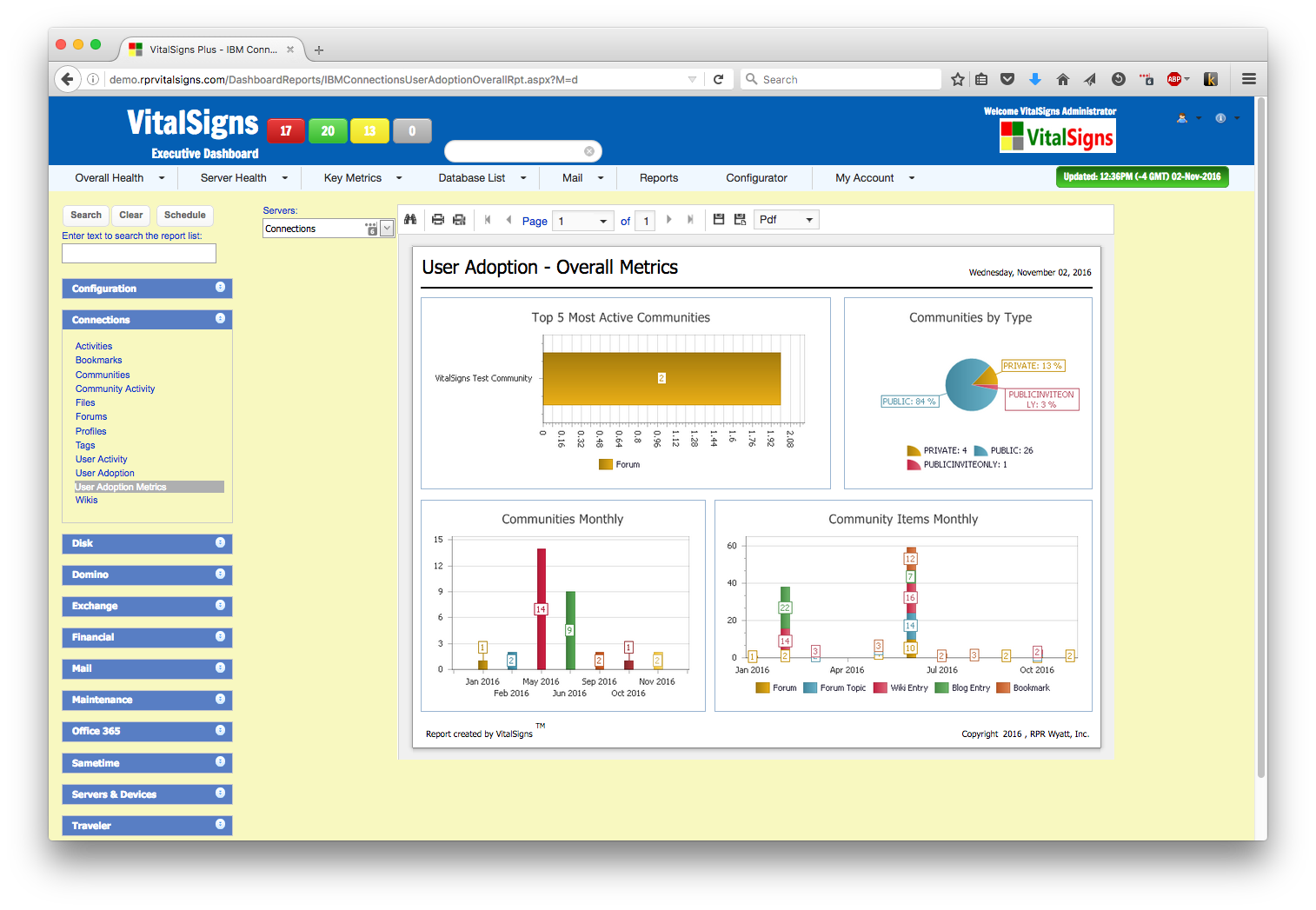Click the Adblock Plus ABP icon
The image size is (1316, 910).
pos(1175,79)
